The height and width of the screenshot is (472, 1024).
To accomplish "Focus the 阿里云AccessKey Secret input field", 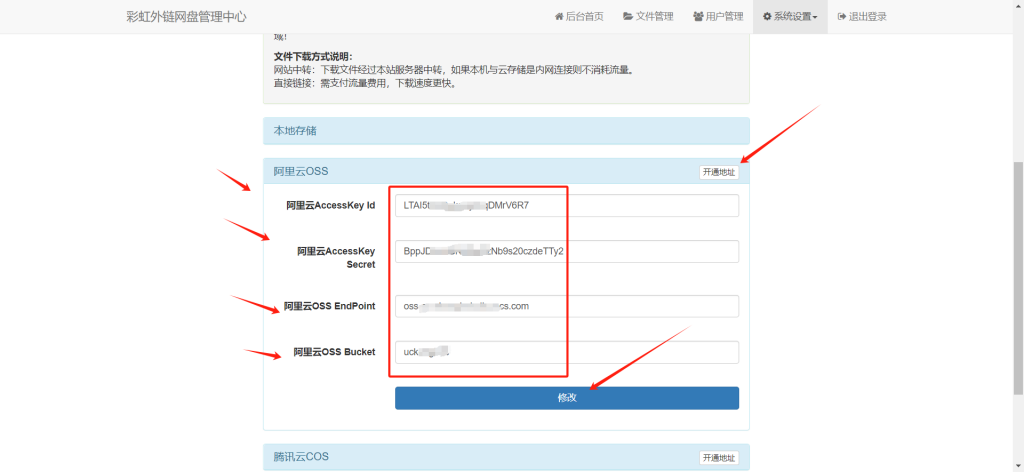I will pyautogui.click(x=567, y=251).
